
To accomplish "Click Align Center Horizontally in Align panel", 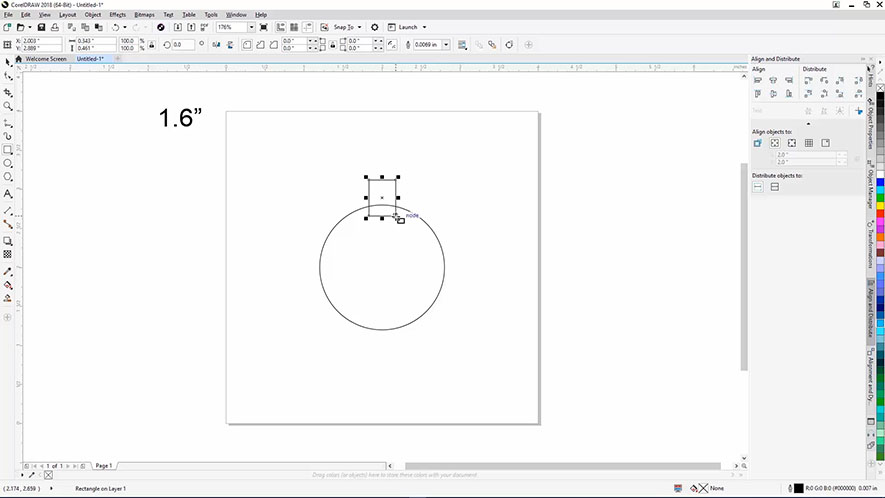I will click(774, 80).
